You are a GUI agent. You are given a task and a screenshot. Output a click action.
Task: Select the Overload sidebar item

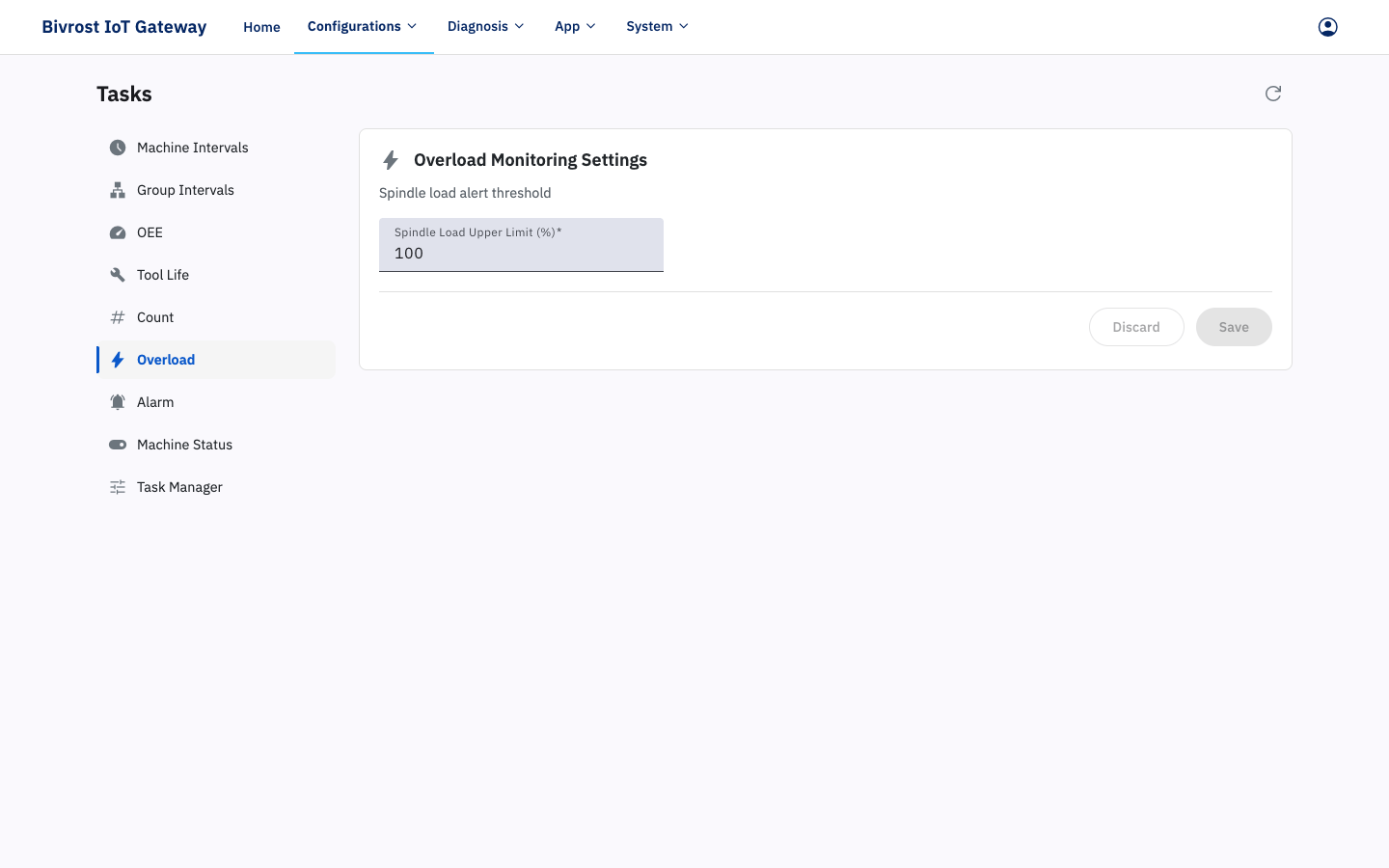pyautogui.click(x=216, y=360)
